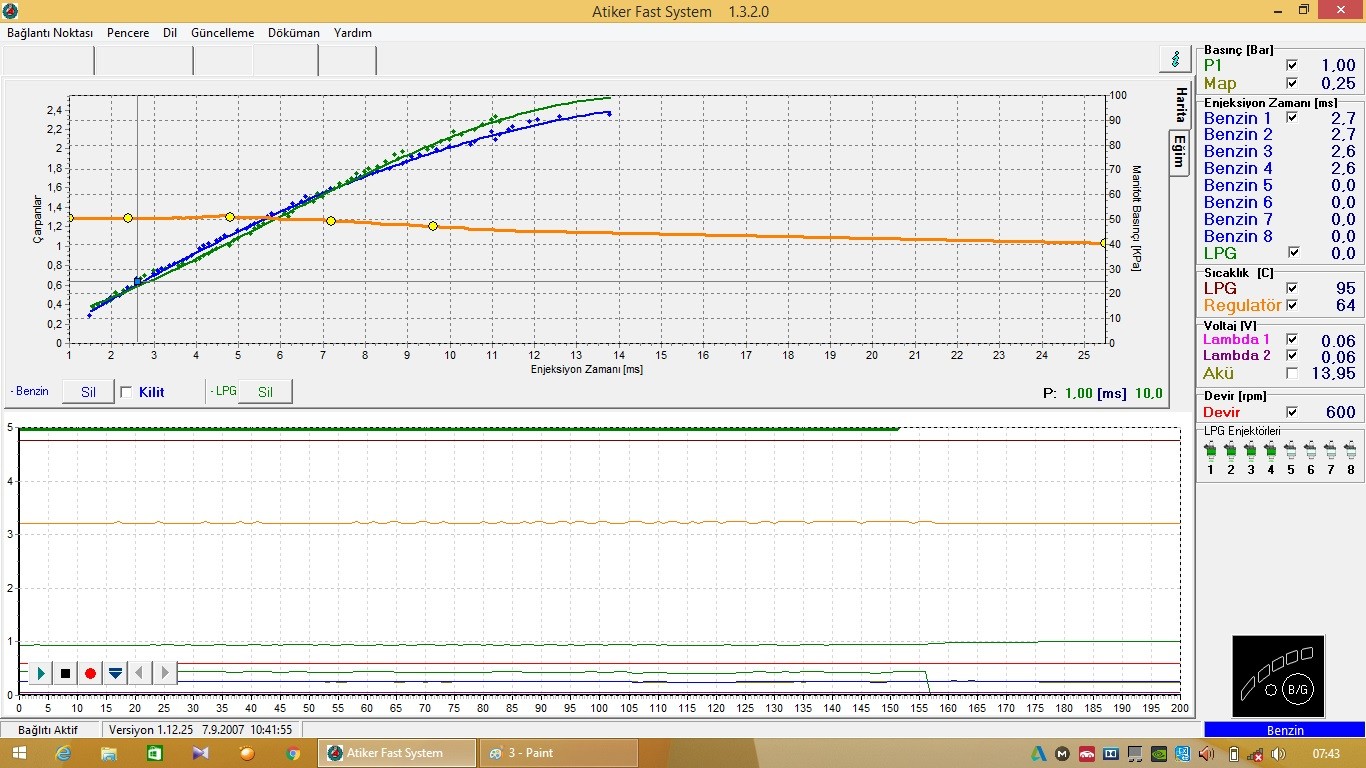Open Chrome from the taskbar
1366x768 pixels.
293,753
